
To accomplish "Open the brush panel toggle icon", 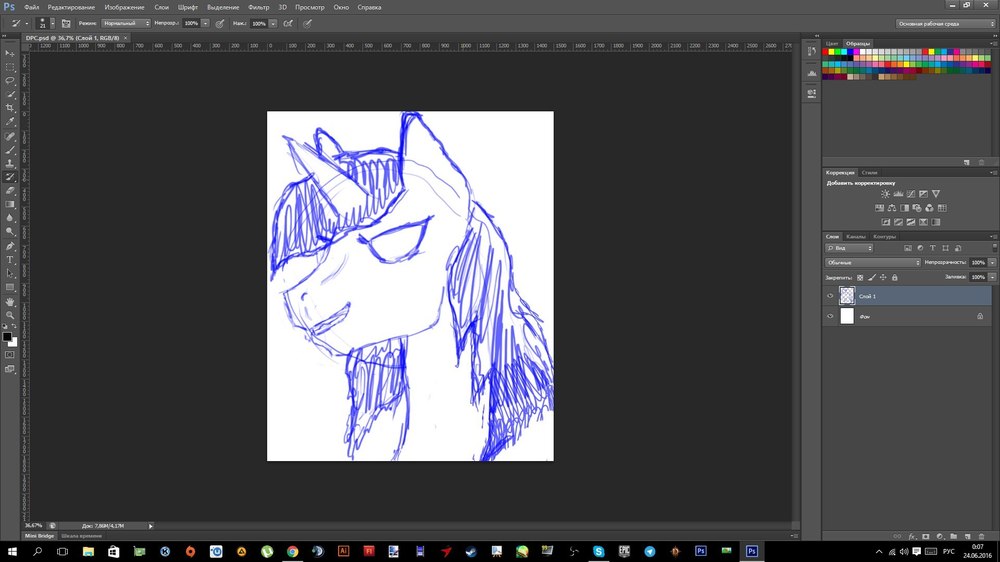I will 66,24.
